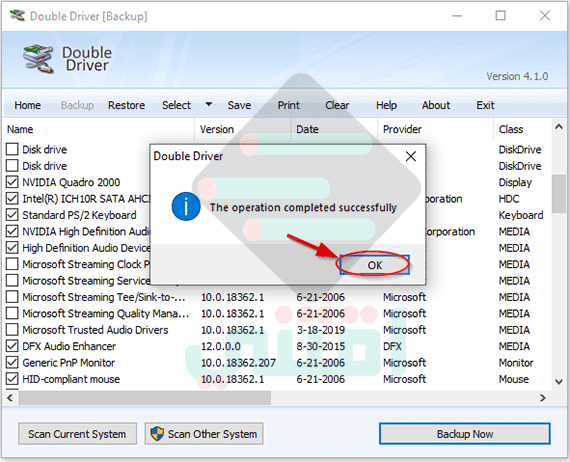570x462 pixels.
Task: Check Microsoft Trusted Audio Drivers
Action: (x=12, y=330)
